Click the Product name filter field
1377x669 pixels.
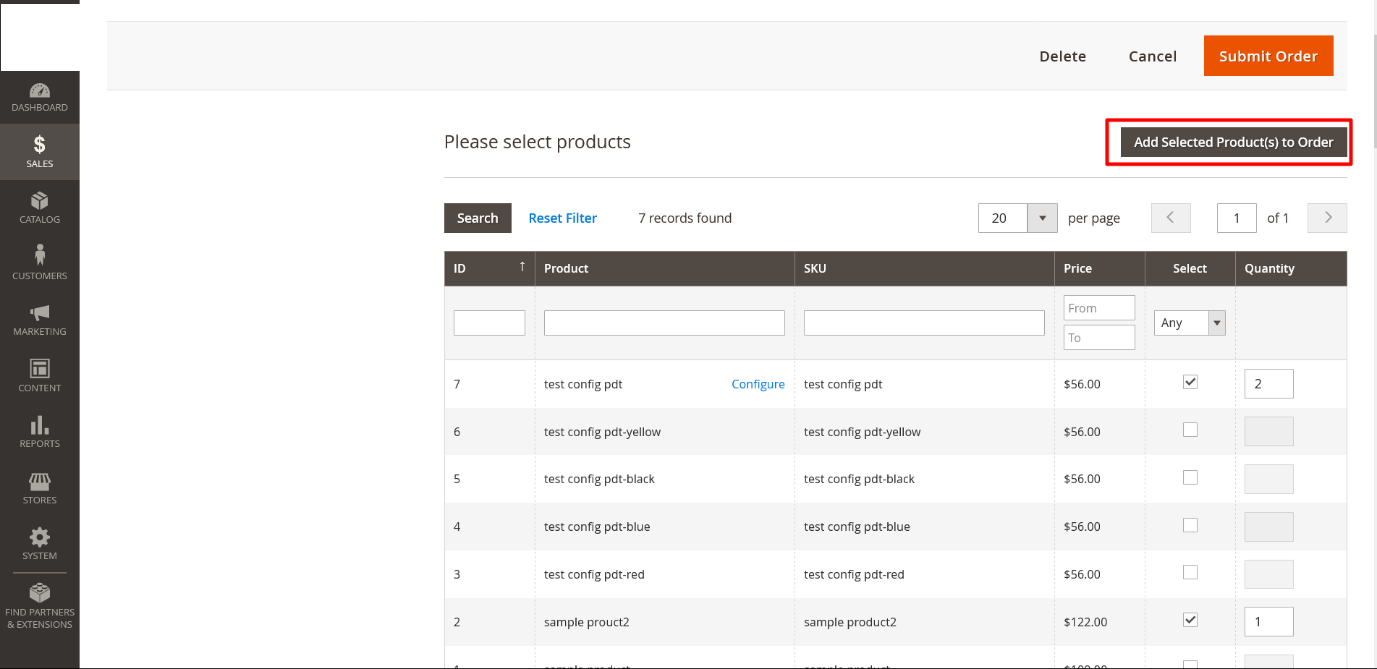click(664, 323)
